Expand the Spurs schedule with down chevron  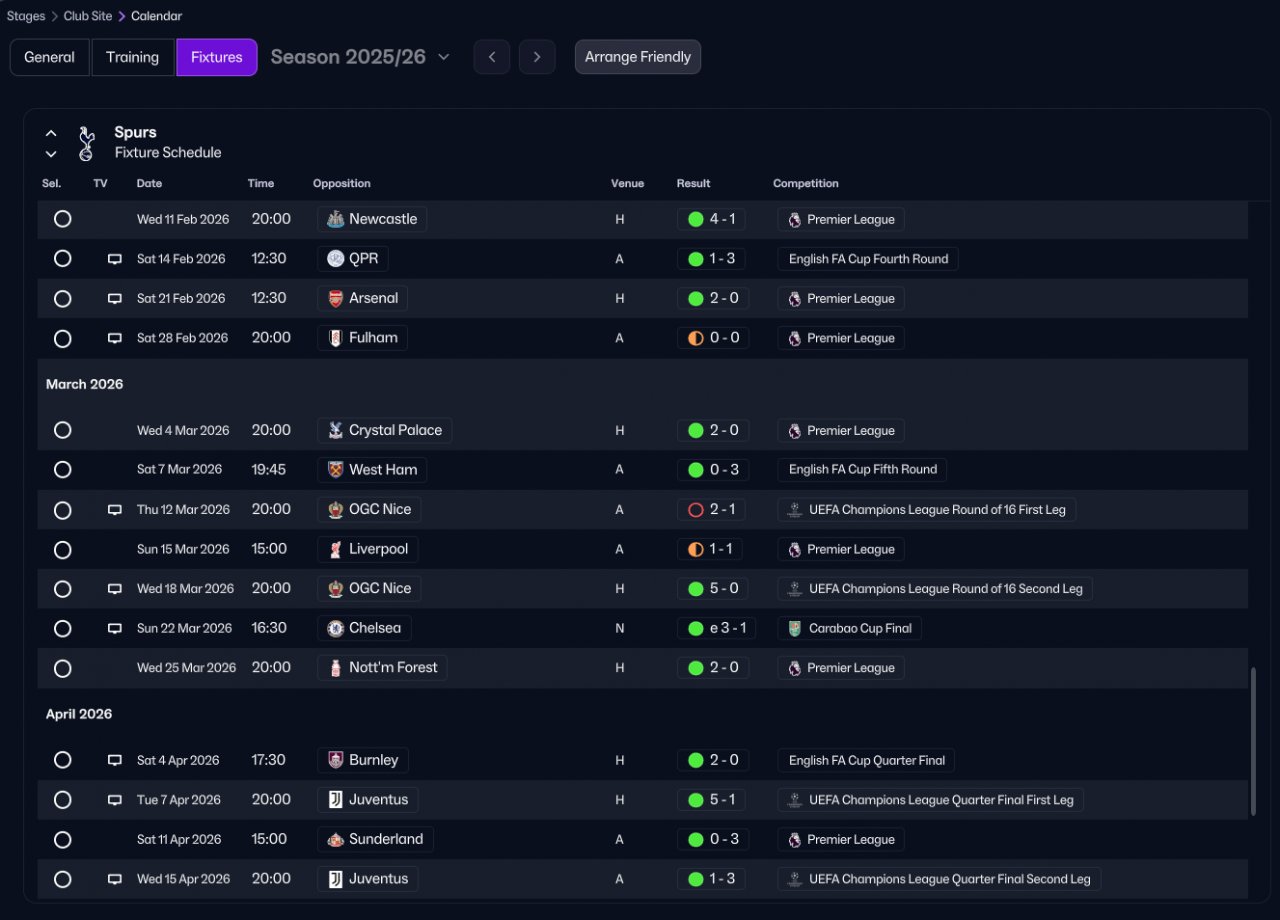pyautogui.click(x=51, y=154)
